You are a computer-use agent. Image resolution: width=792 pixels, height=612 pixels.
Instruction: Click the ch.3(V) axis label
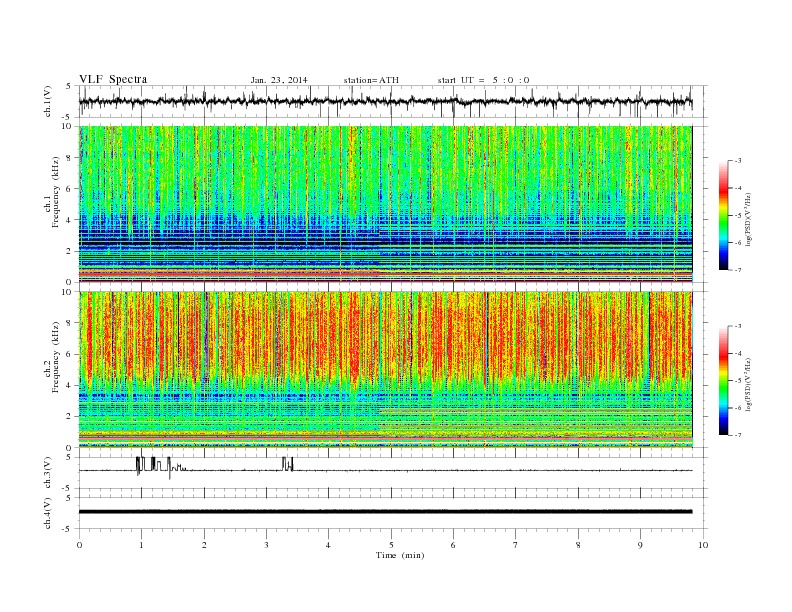(48, 473)
